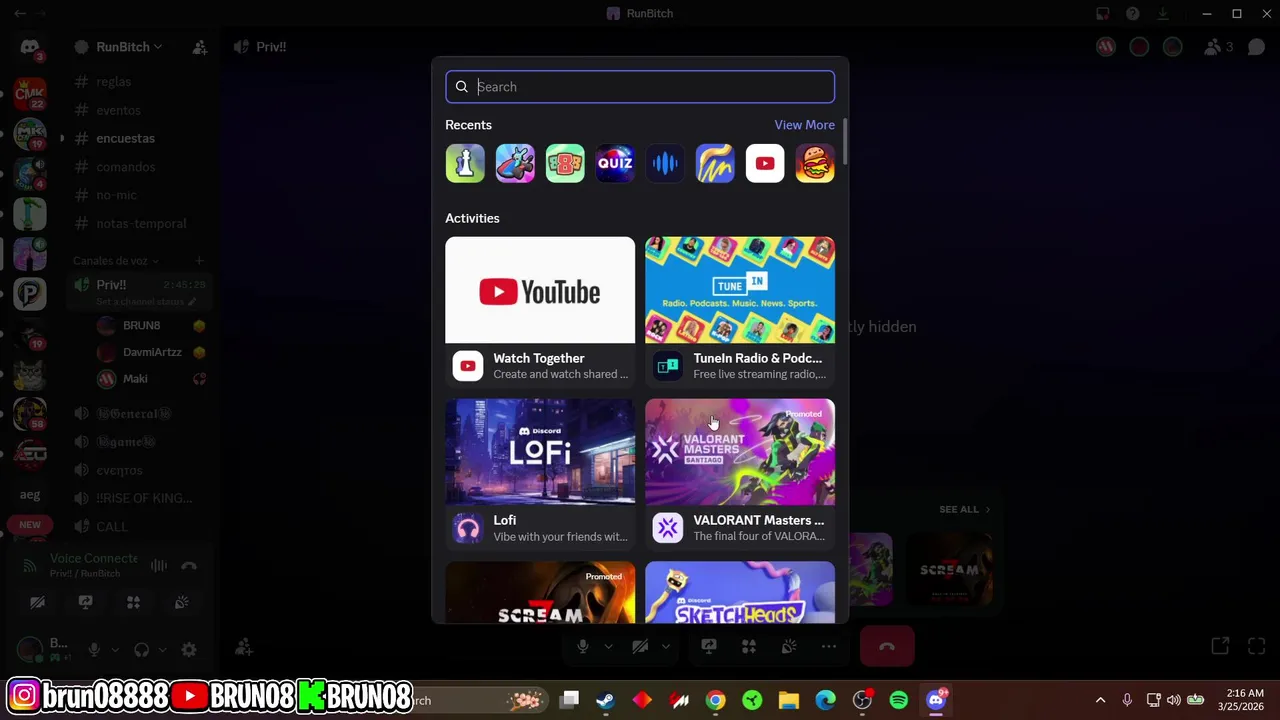Focus the activity Search field
Viewport: 1280px width, 720px height.
pyautogui.click(x=640, y=87)
